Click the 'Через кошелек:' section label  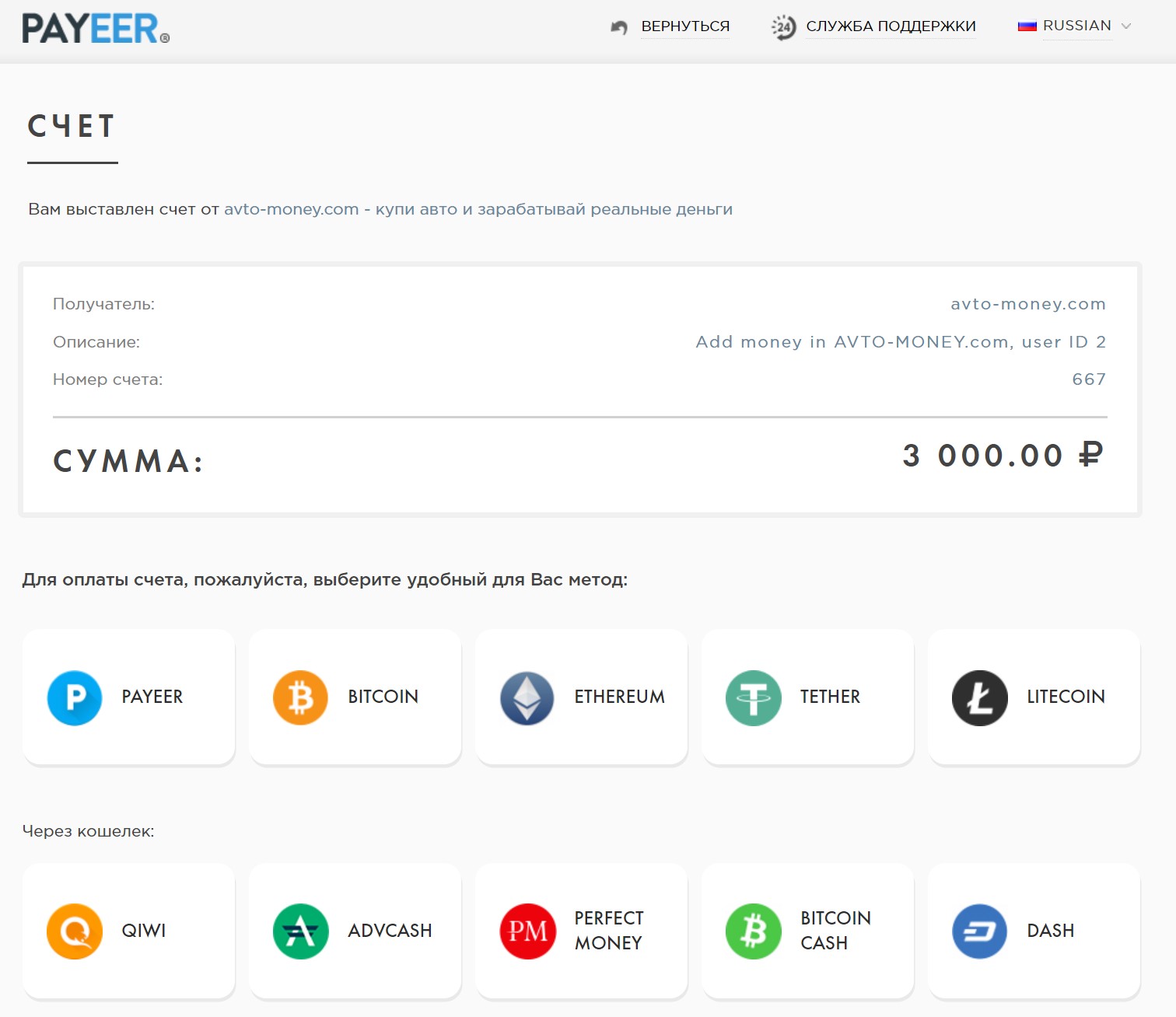[88, 831]
